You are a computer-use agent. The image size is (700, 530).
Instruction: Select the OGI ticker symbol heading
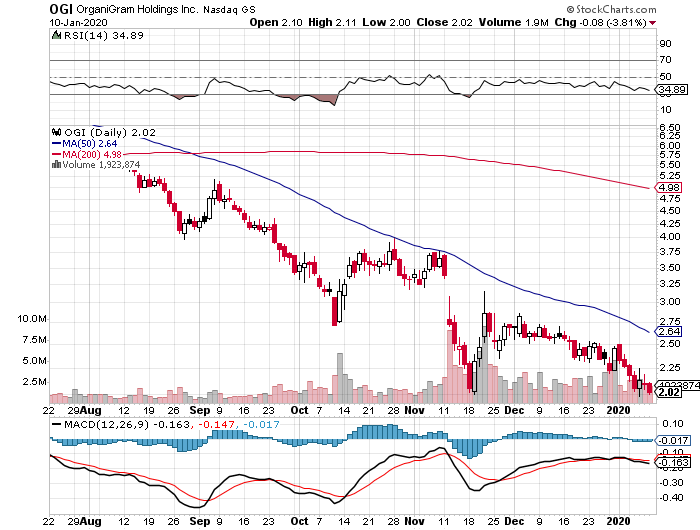click(61, 9)
